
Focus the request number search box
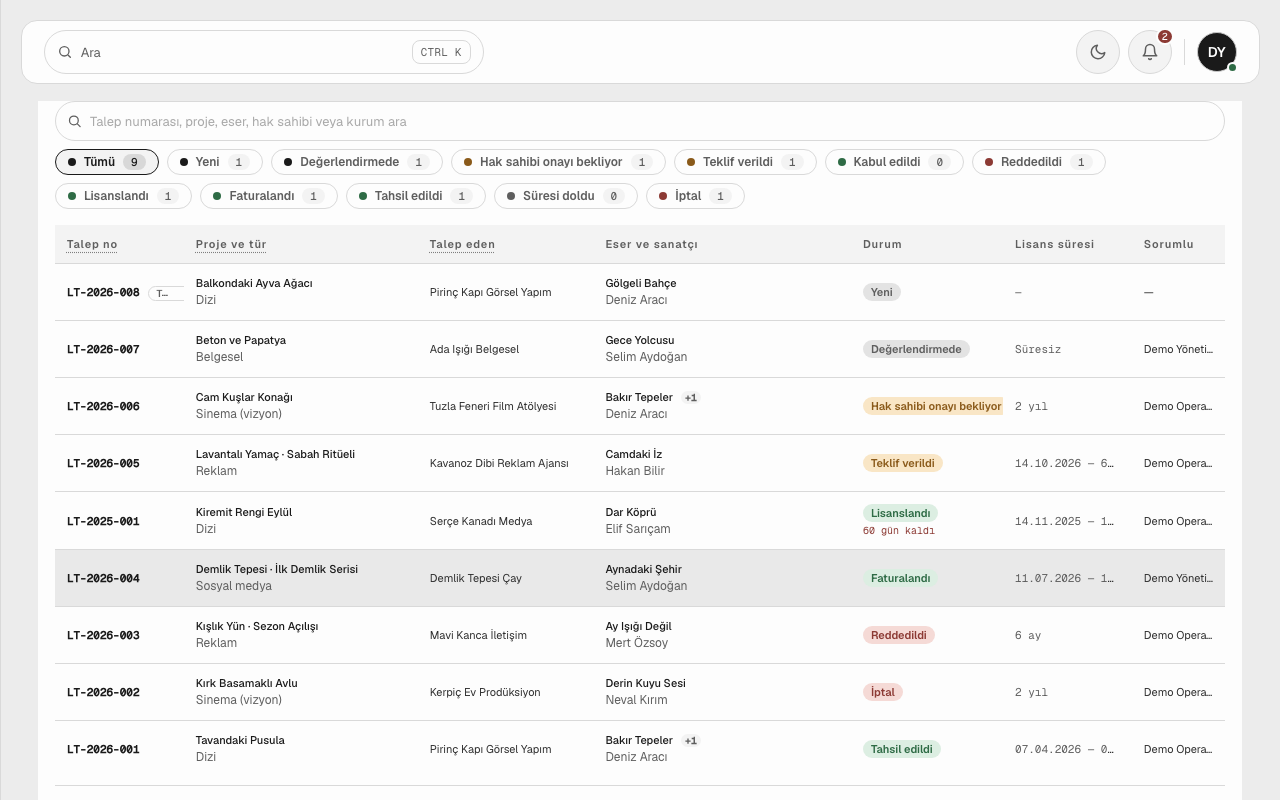(x=640, y=121)
